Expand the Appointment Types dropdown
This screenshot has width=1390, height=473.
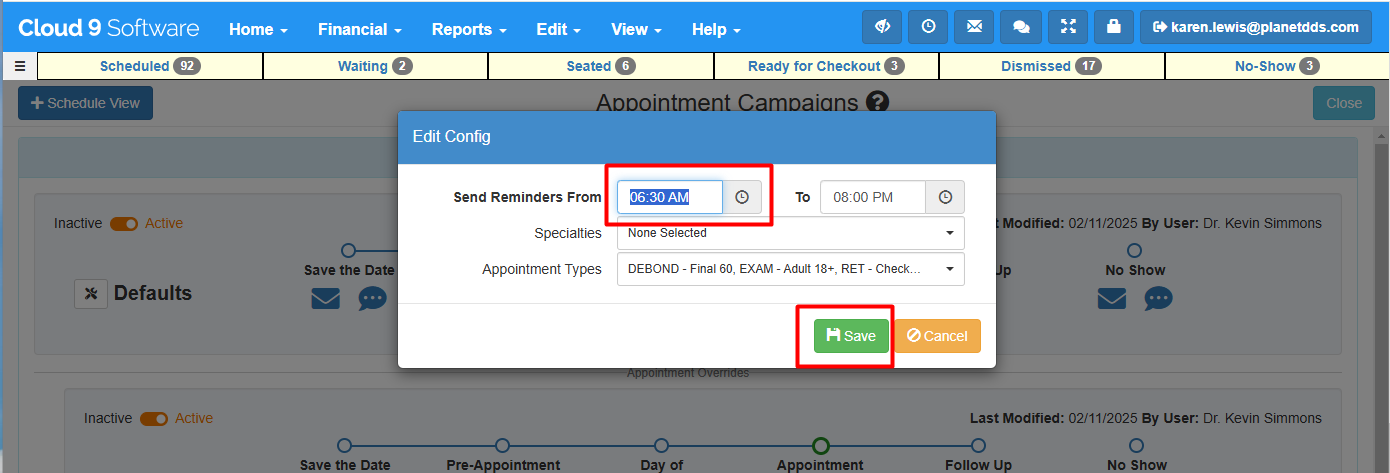click(790, 269)
